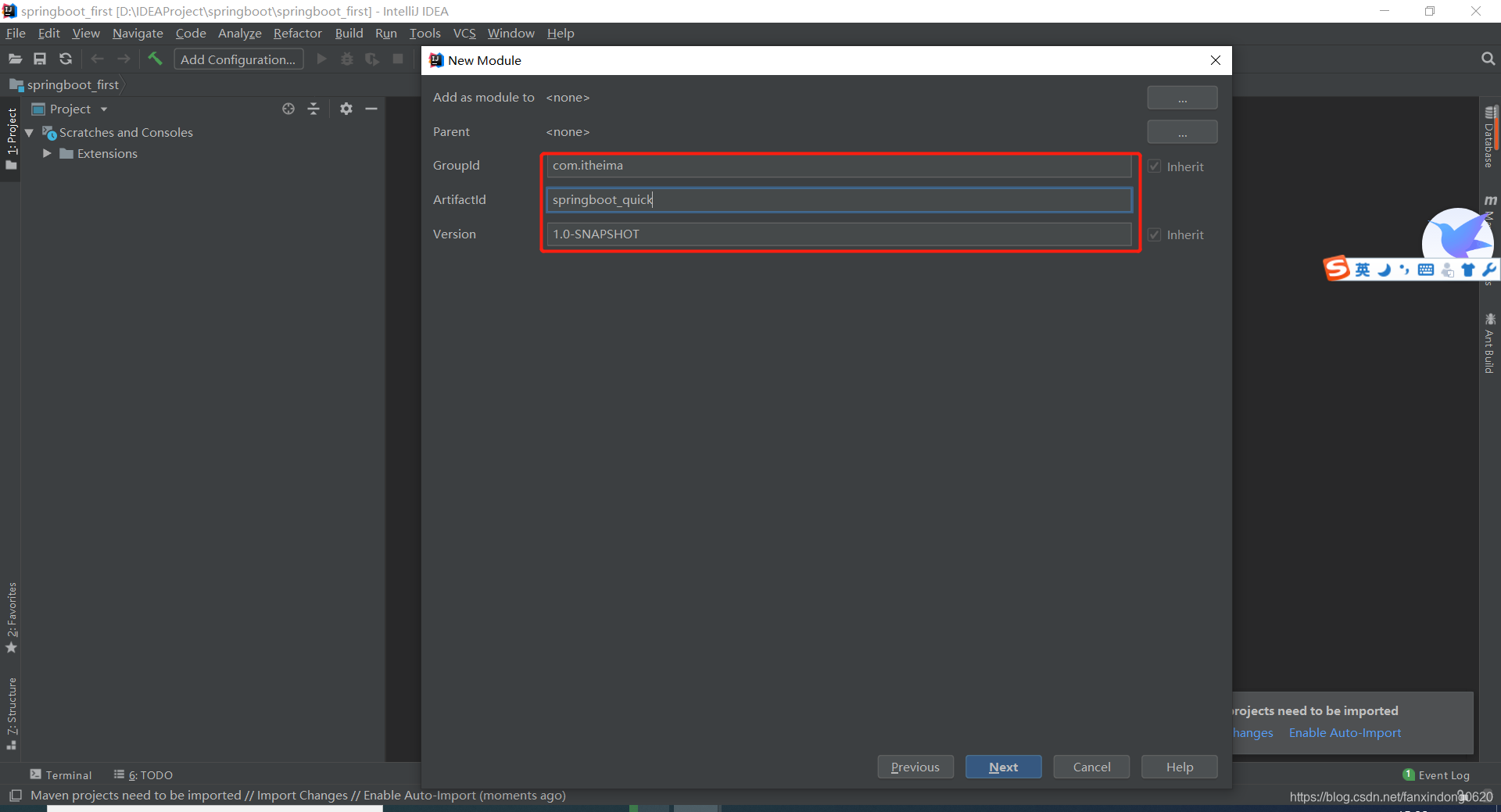Viewport: 1501px width, 812px height.
Task: Open the Build menu
Action: (349, 34)
